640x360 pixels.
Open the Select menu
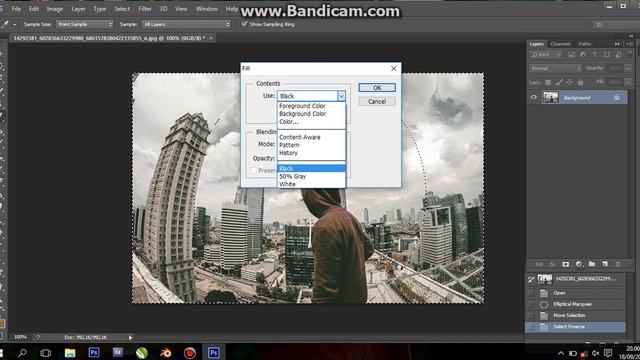click(x=122, y=9)
